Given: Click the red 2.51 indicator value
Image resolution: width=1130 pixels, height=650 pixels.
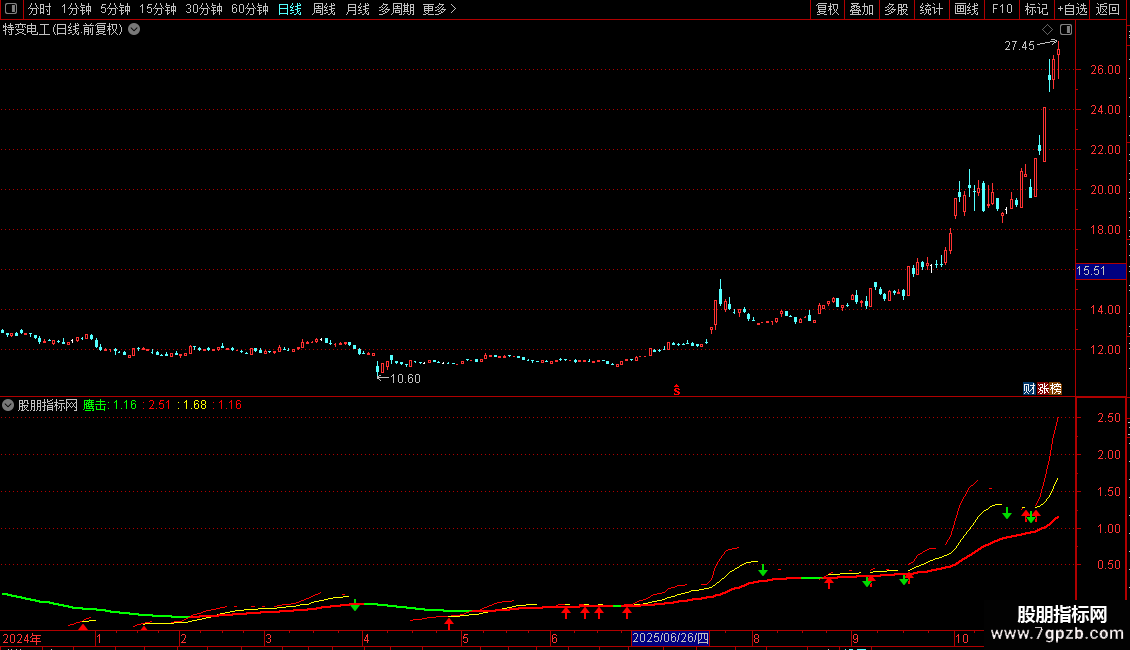Looking at the screenshot, I should coord(159,405).
